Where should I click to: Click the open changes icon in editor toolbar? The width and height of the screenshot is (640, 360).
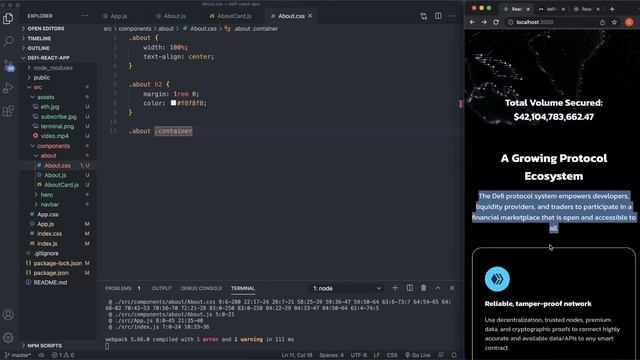tap(424, 16)
